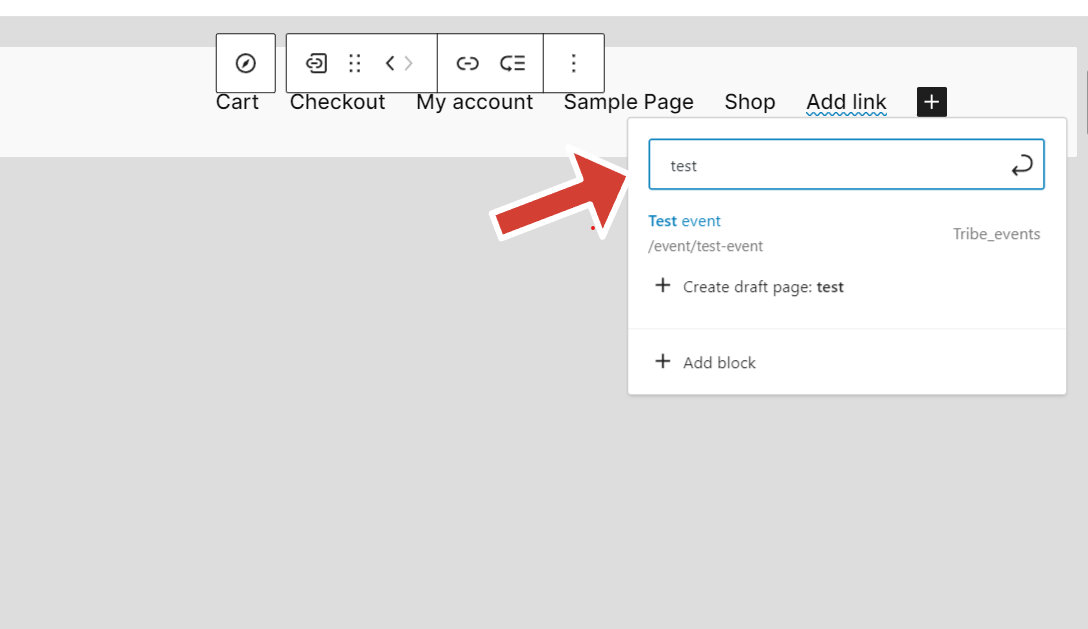Image resolution: width=1088 pixels, height=629 pixels.
Task: Select the Navigation block compass icon
Action: pyautogui.click(x=245, y=63)
